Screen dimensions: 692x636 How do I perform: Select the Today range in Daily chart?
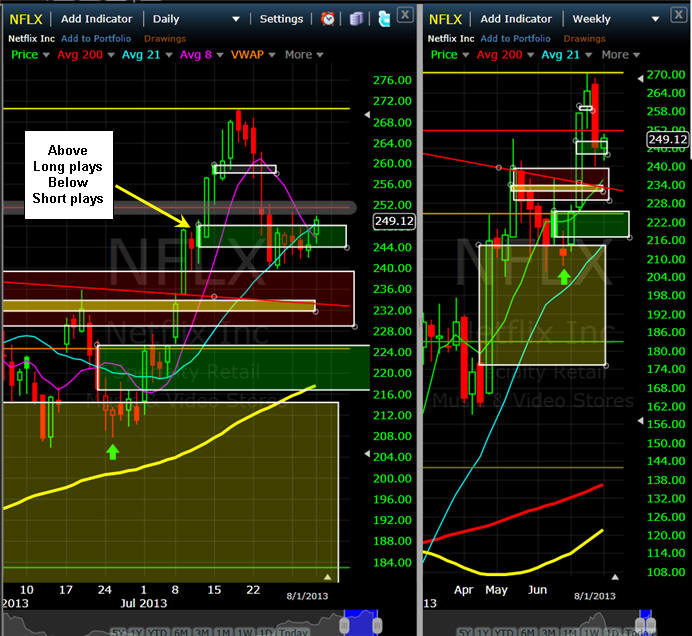[293, 632]
